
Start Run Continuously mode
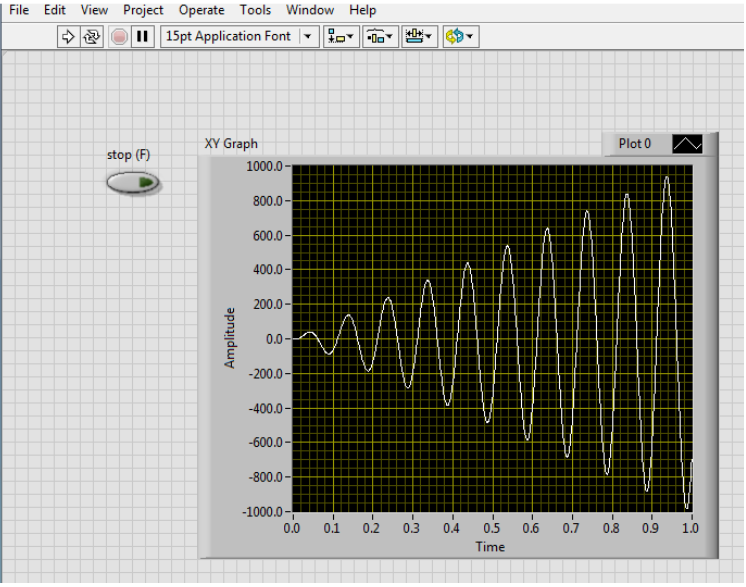(x=91, y=37)
